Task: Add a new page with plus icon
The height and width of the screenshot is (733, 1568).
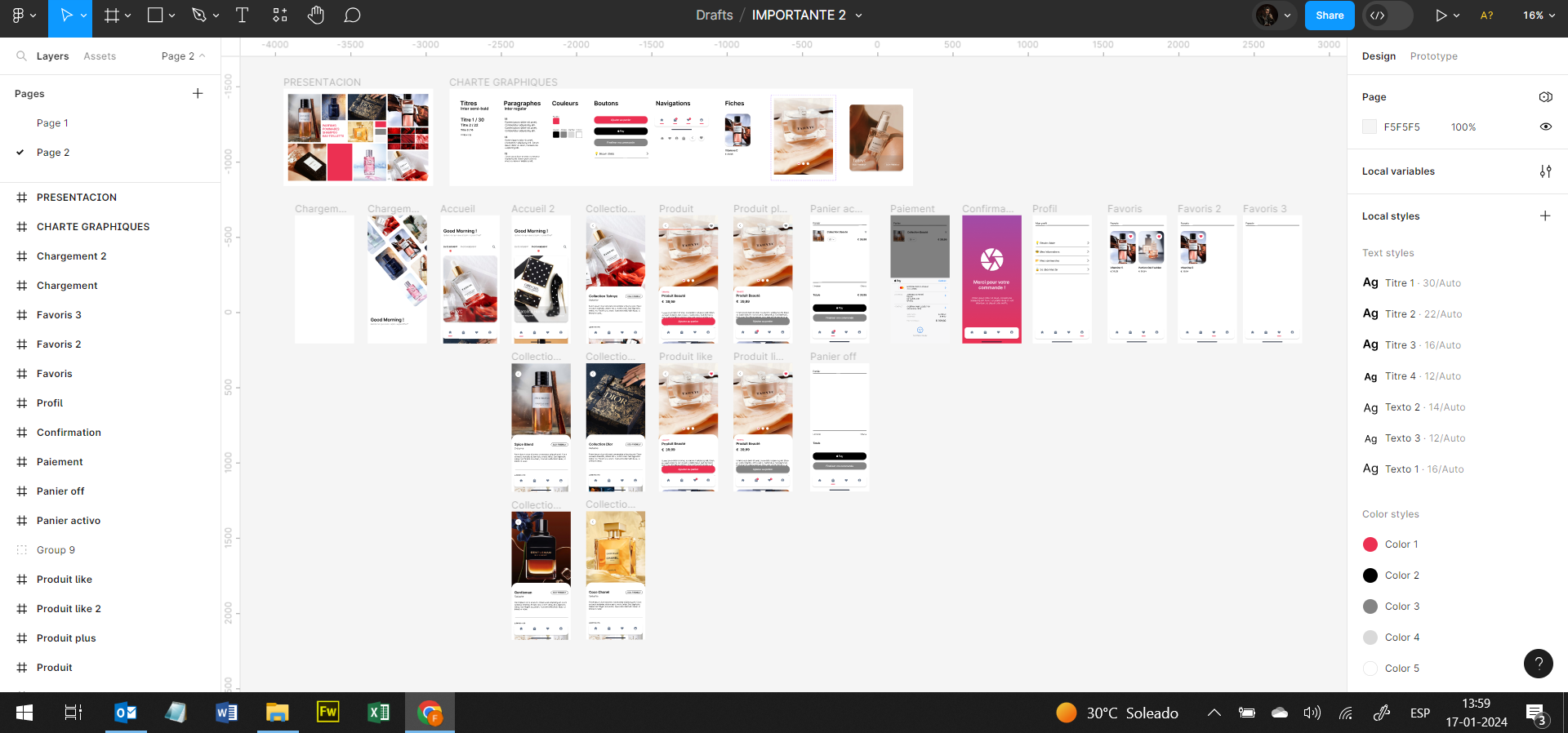Action: coord(198,94)
